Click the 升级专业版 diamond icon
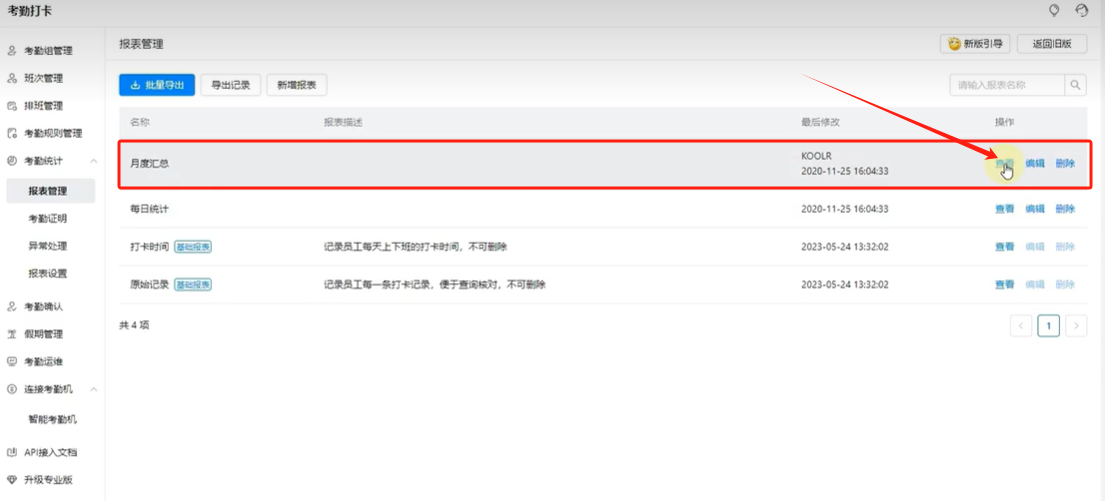This screenshot has width=1105, height=501. tap(12, 480)
